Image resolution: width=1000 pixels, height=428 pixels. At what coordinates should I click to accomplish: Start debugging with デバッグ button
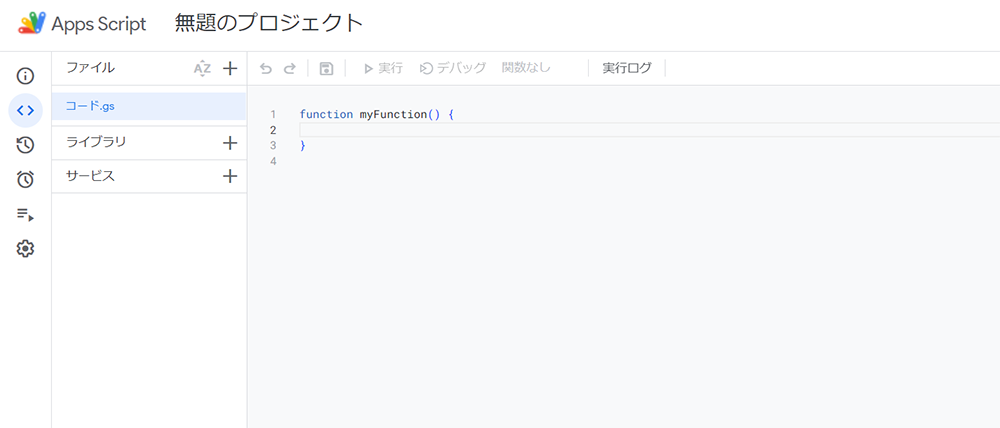coord(453,68)
